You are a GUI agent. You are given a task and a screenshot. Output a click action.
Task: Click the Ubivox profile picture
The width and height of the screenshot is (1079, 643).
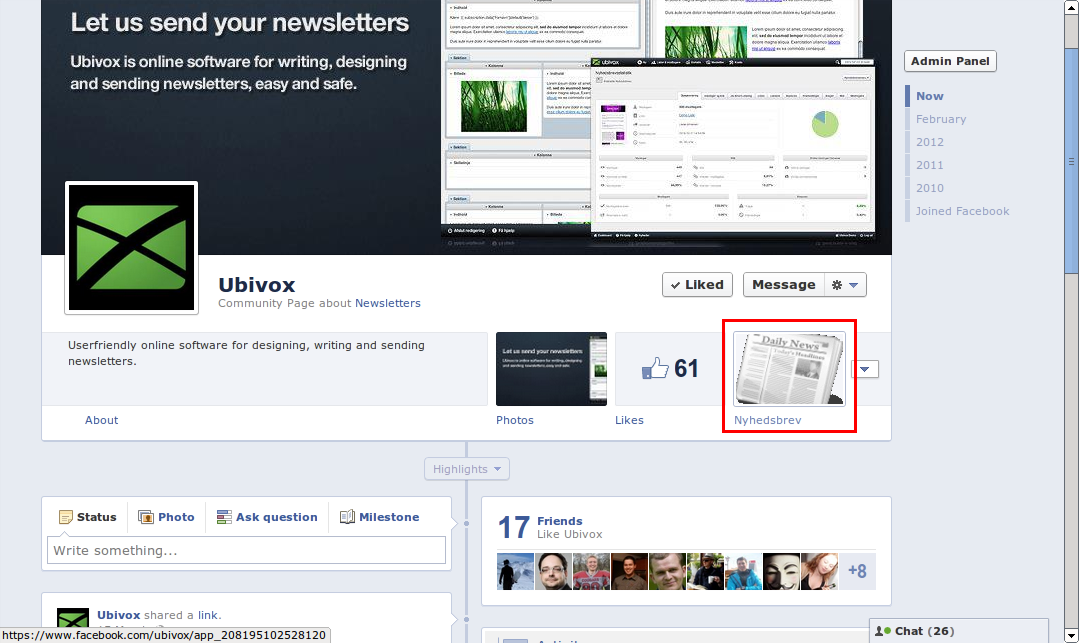coord(131,248)
